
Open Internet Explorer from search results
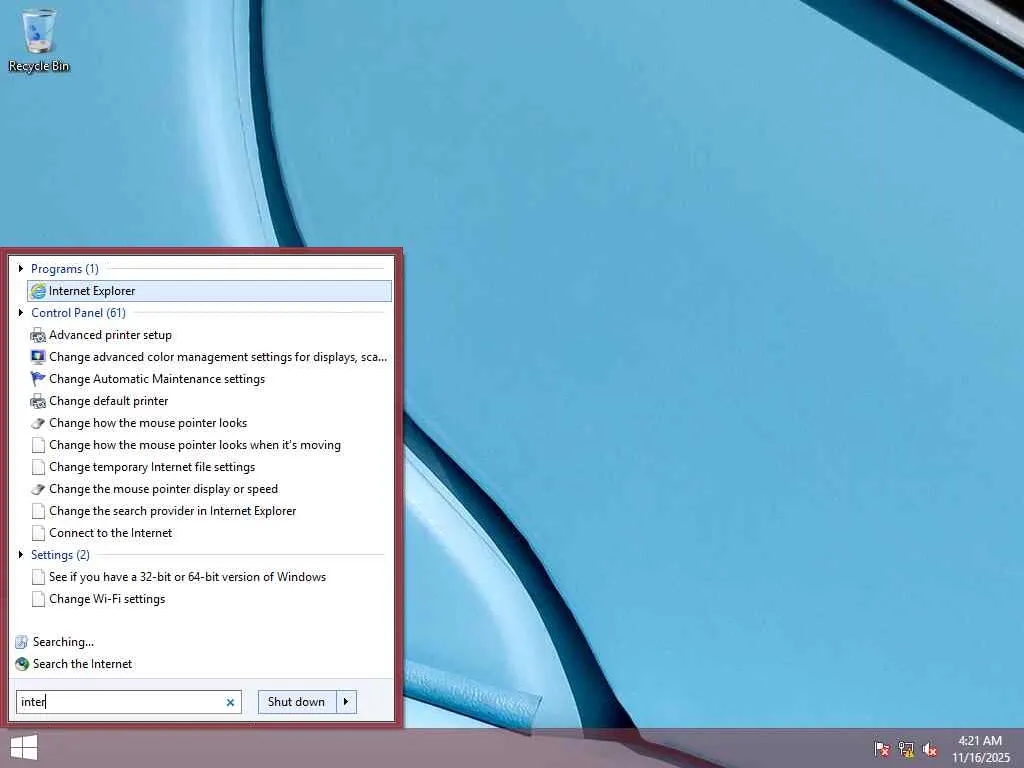[x=209, y=291]
